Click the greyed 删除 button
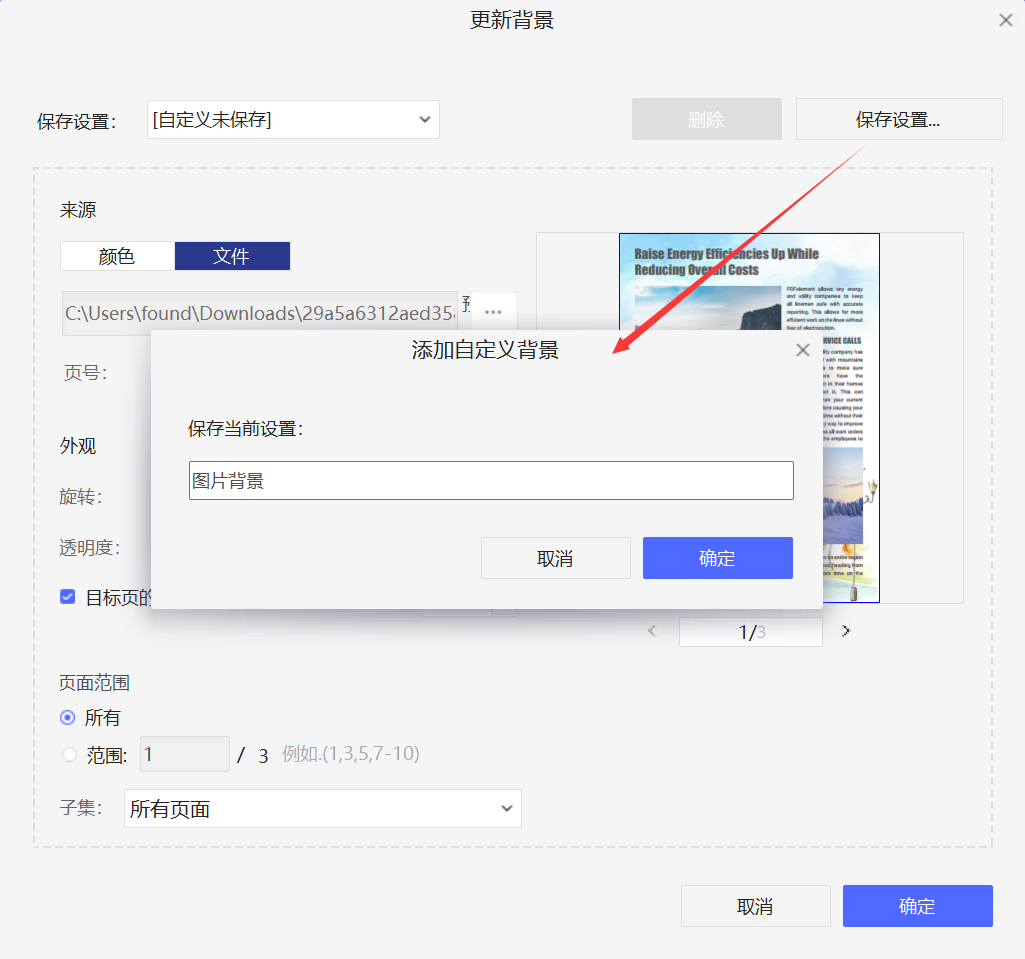This screenshot has height=959, width=1025. pyautogui.click(x=706, y=119)
